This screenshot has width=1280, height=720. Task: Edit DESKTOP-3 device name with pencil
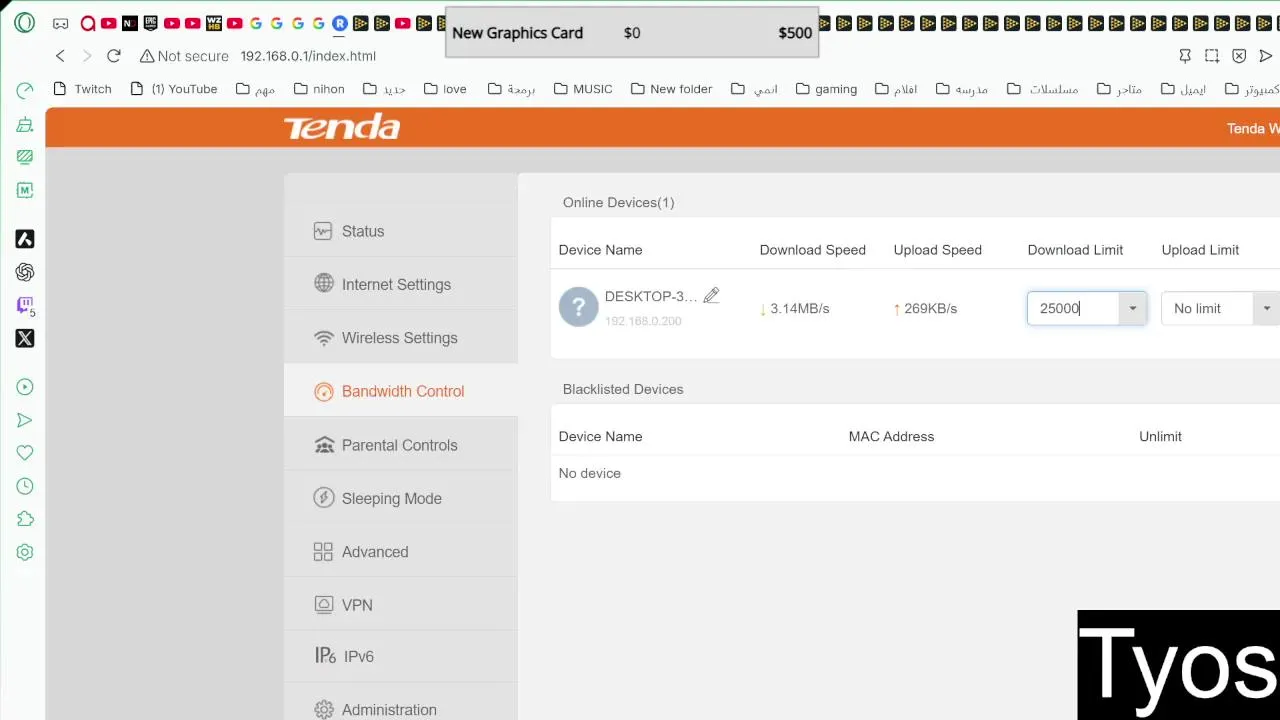(711, 295)
